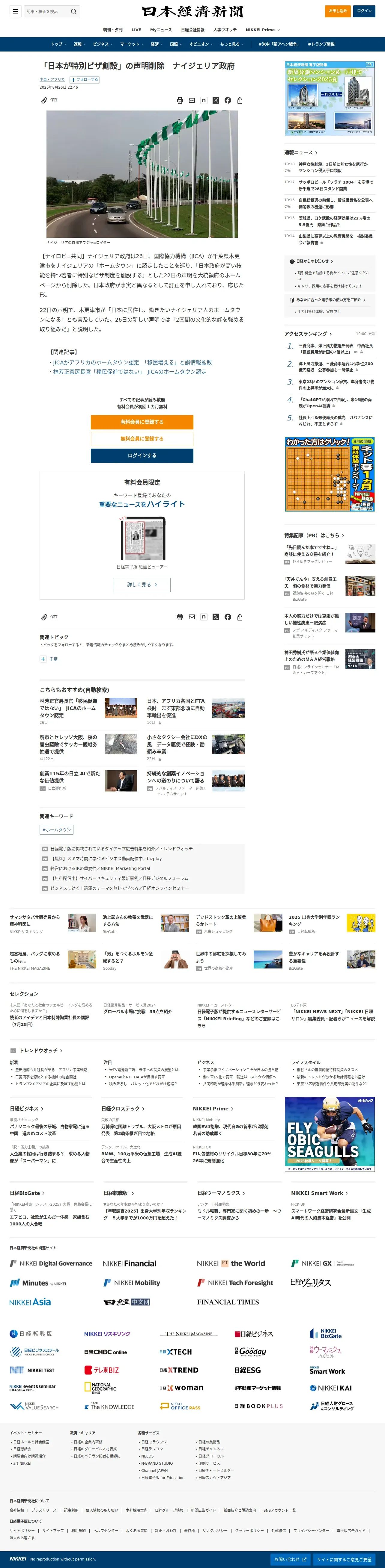Open the NIKKEI Mobility logo link
The image size is (385, 1568).
[132, 1283]
